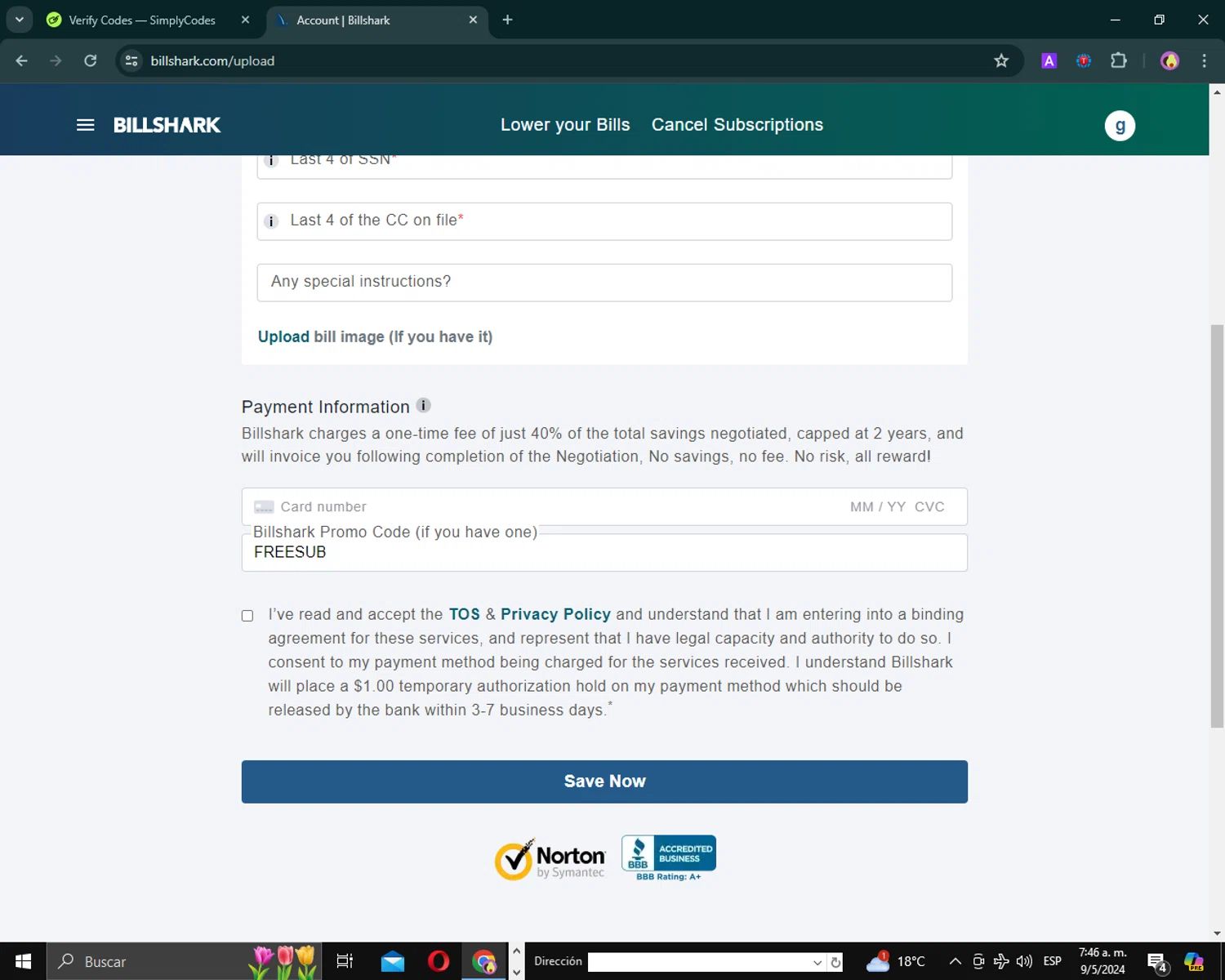Image resolution: width=1225 pixels, height=980 pixels.
Task: Open the site information icon in address bar
Action: 131,60
